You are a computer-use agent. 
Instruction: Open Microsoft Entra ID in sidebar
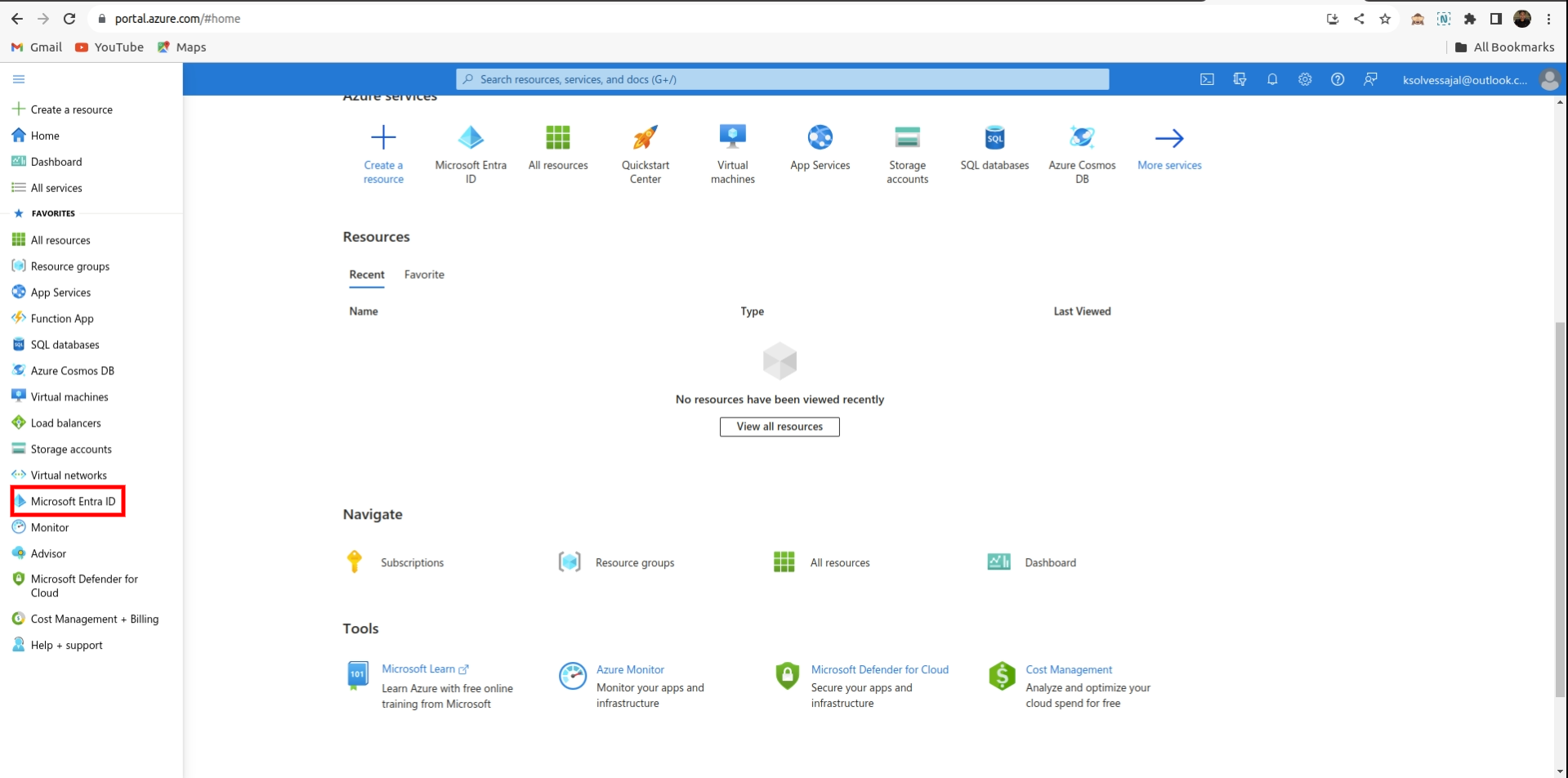[x=73, y=501]
